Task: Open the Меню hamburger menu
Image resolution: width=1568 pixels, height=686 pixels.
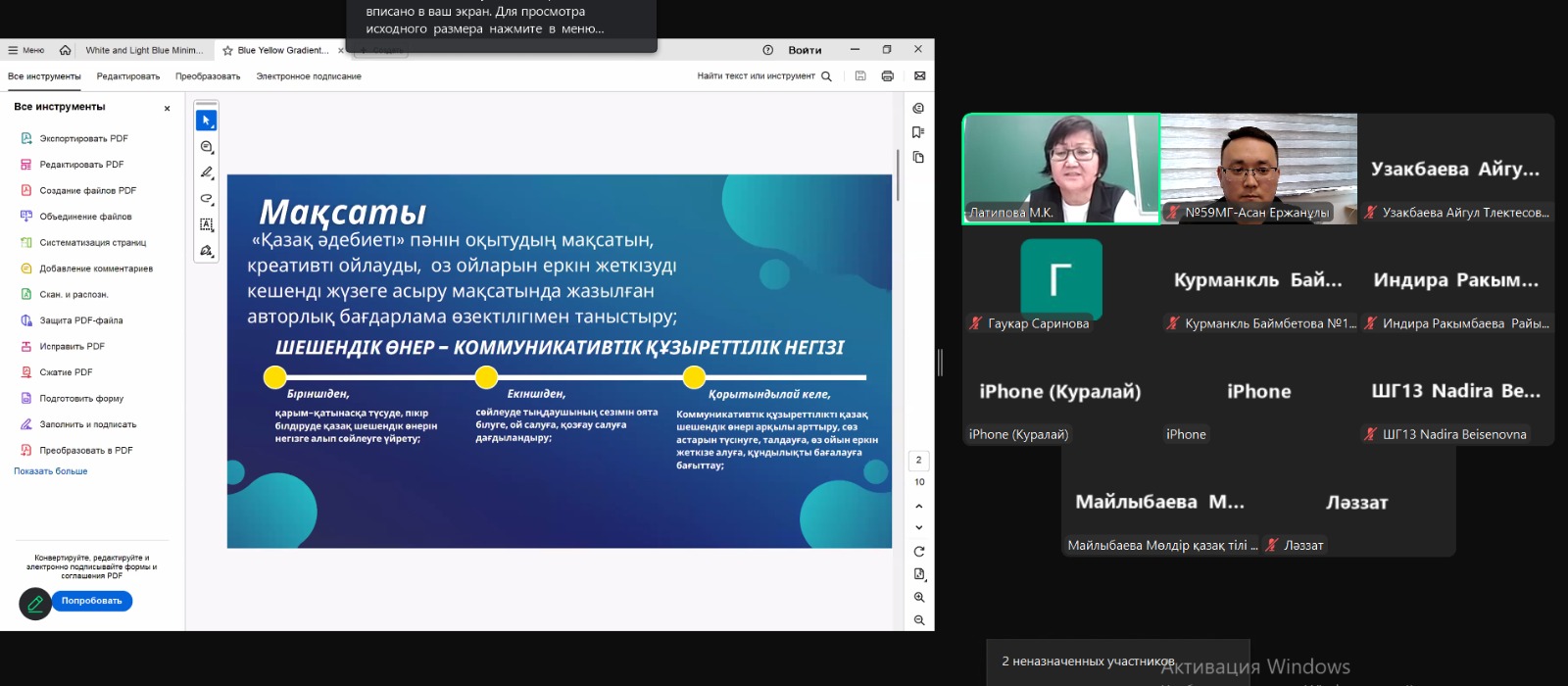Action: pos(26,50)
